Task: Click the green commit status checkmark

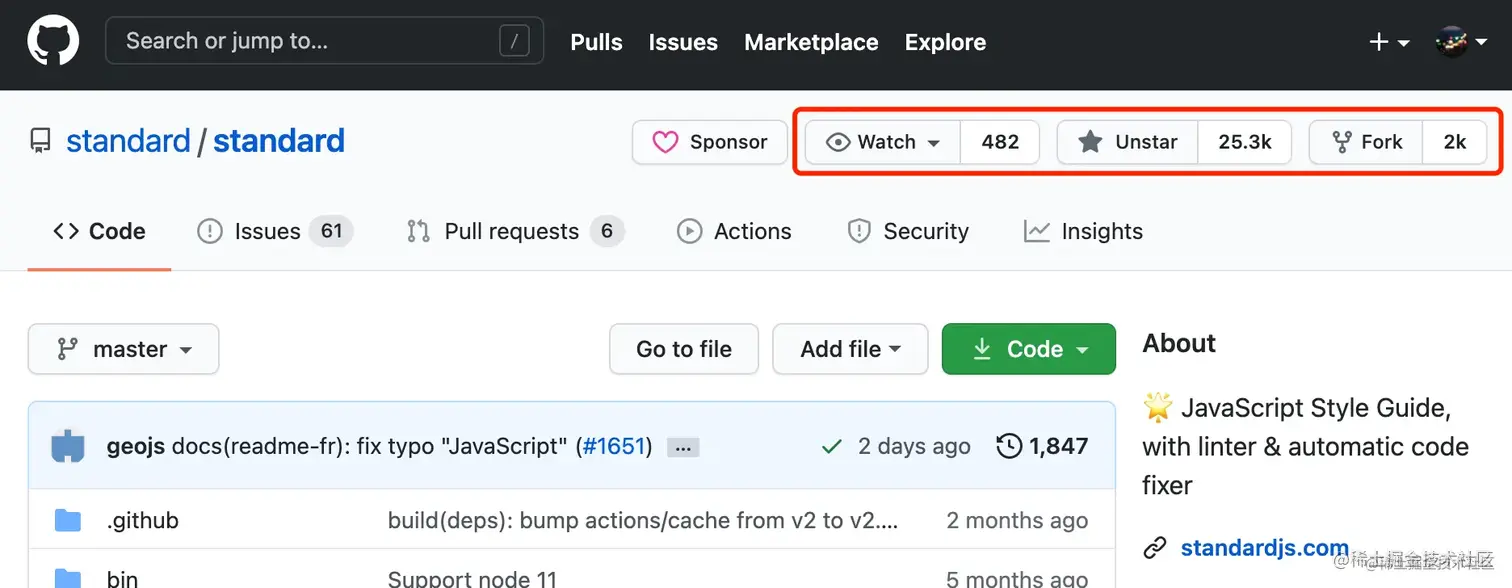Action: coord(831,446)
